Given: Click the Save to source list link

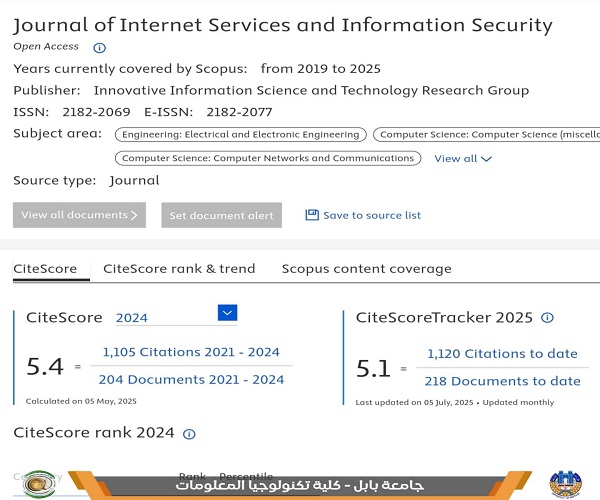Looking at the screenshot, I should click(x=372, y=215).
